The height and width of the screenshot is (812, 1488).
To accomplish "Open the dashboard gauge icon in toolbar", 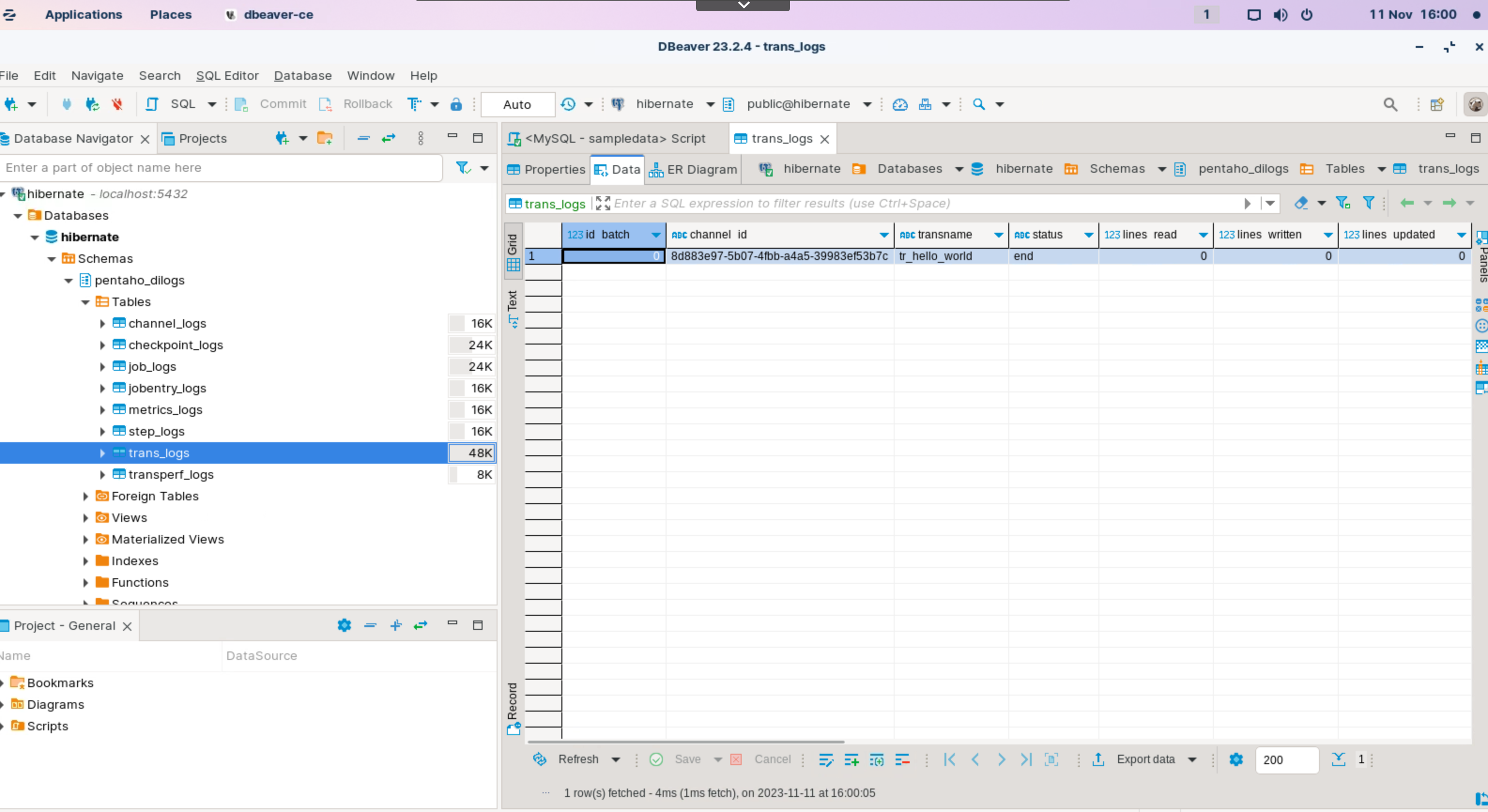I will (x=900, y=104).
